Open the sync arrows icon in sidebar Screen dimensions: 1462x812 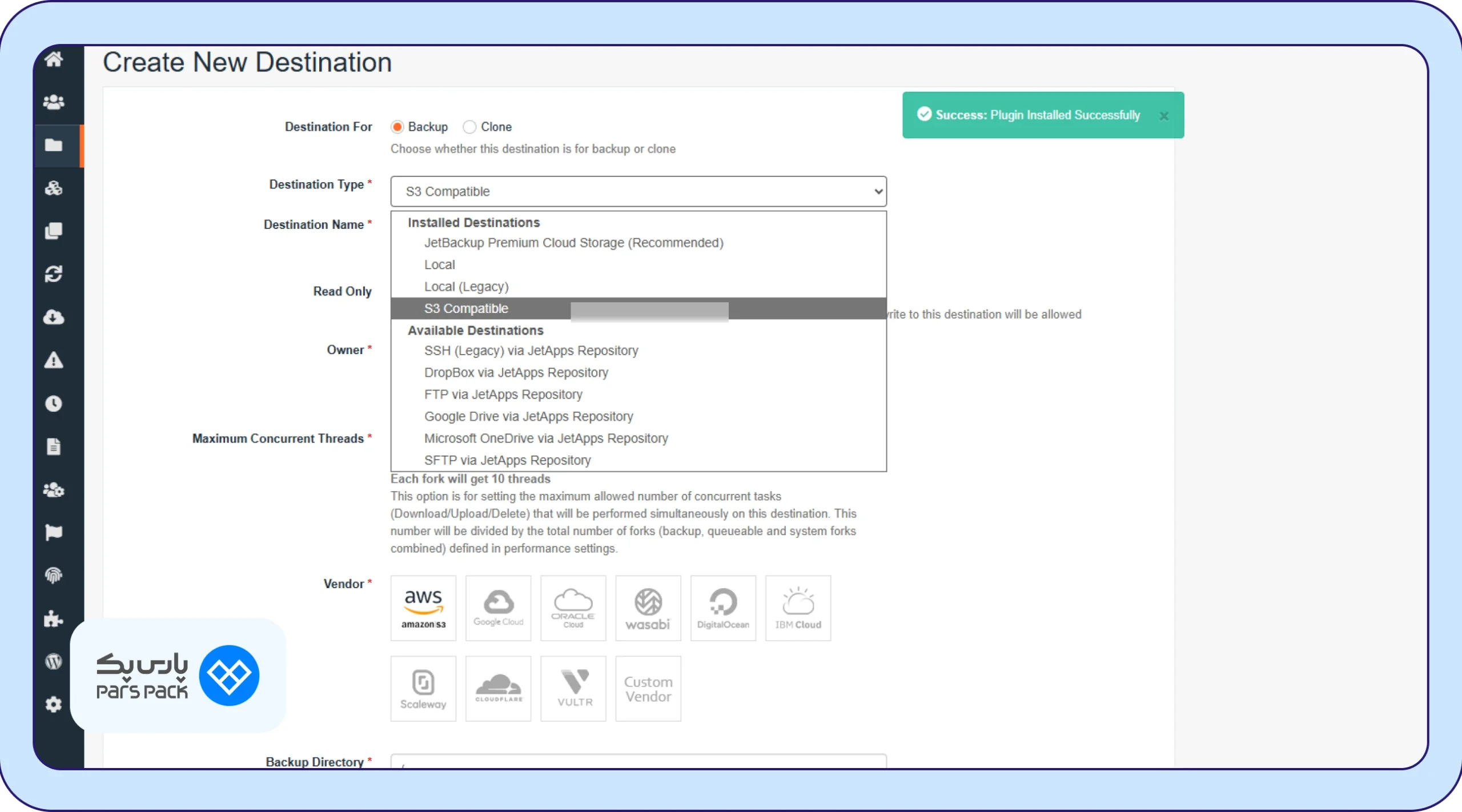click(54, 274)
